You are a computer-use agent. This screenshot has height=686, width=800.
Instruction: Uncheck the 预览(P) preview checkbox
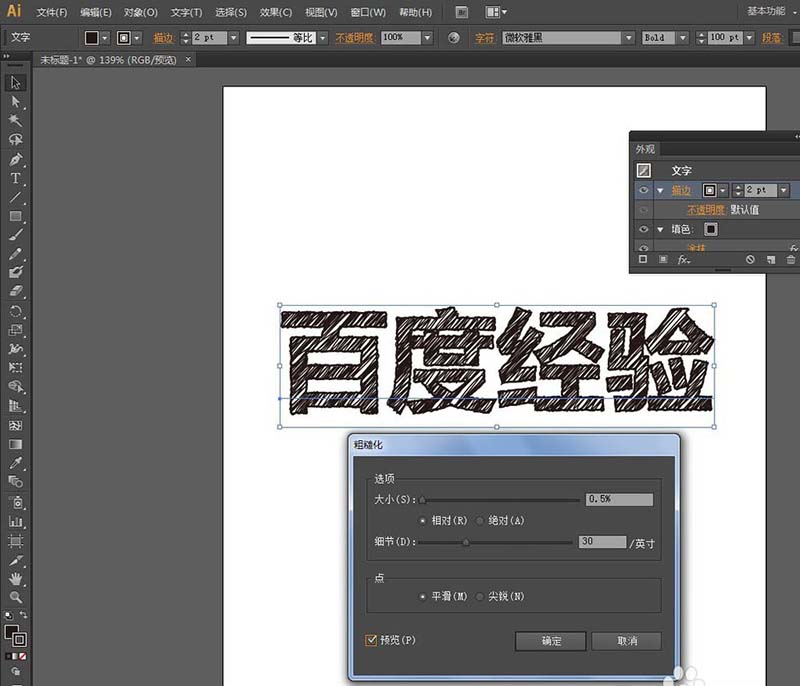371,640
